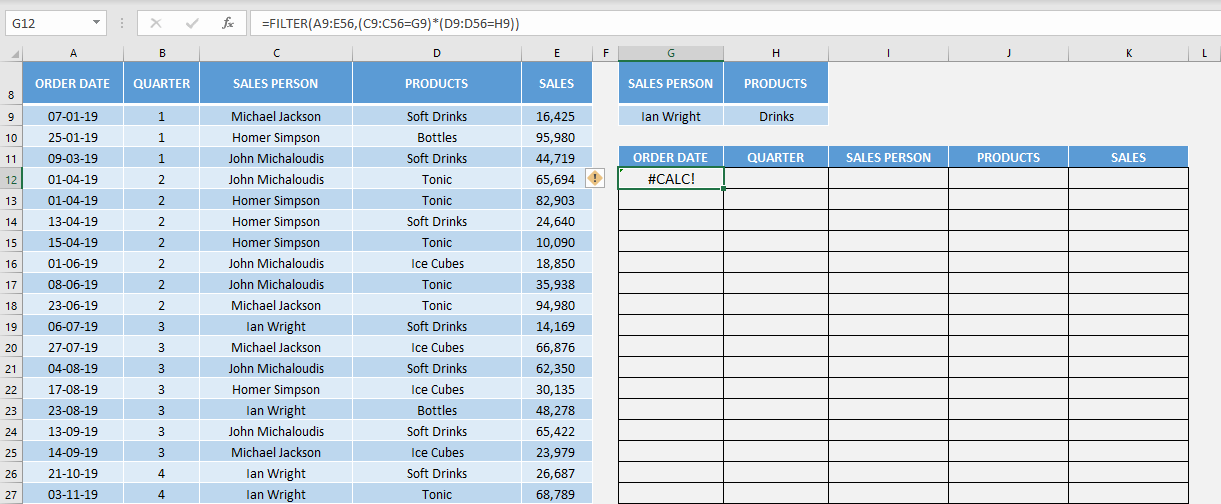
Task: Click the Ian Wright criteria cell
Action: coord(671,116)
